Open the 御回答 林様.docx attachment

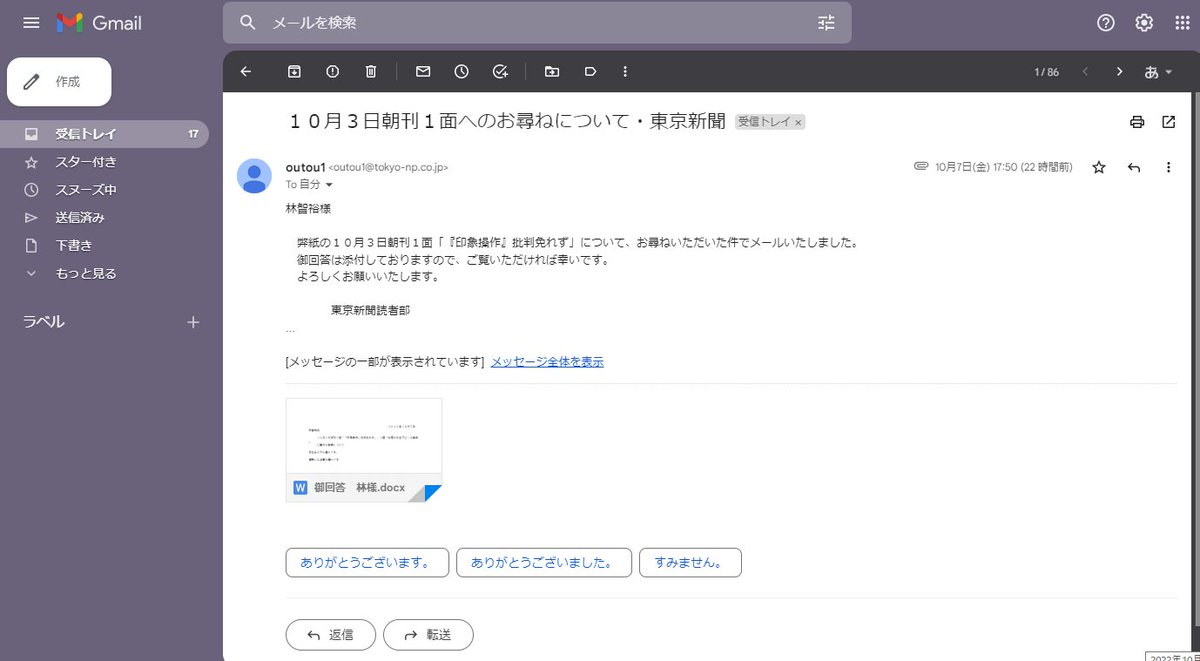click(364, 450)
